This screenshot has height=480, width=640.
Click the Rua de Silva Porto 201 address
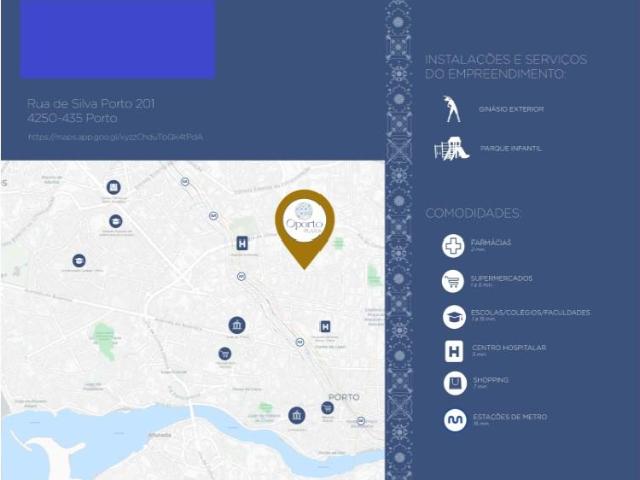[91, 103]
